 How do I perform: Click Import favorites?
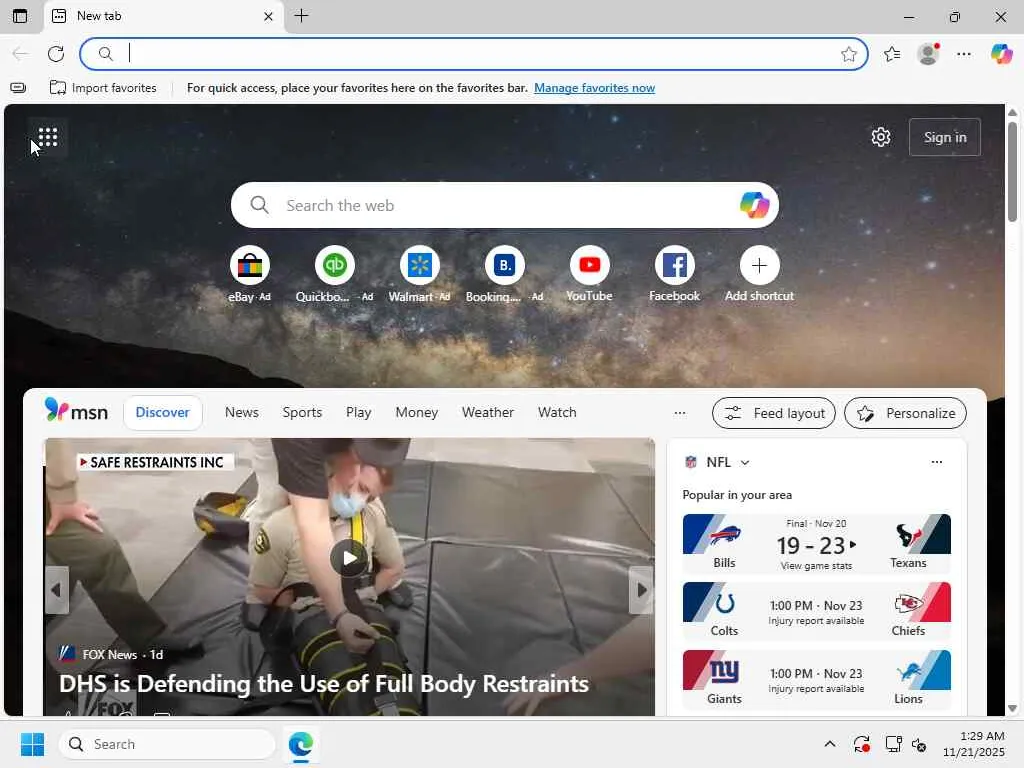(x=103, y=88)
